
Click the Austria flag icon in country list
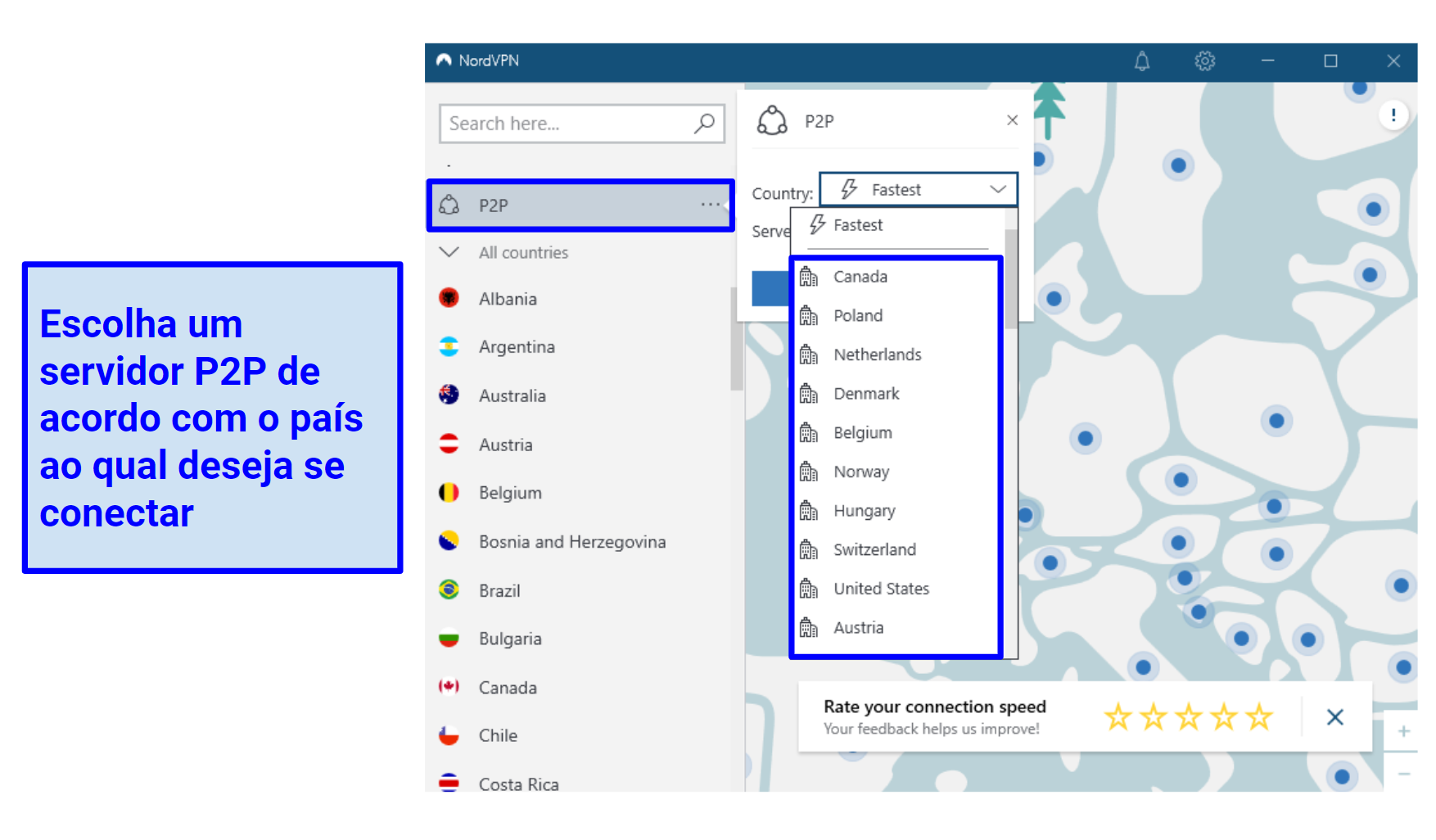coord(449,444)
